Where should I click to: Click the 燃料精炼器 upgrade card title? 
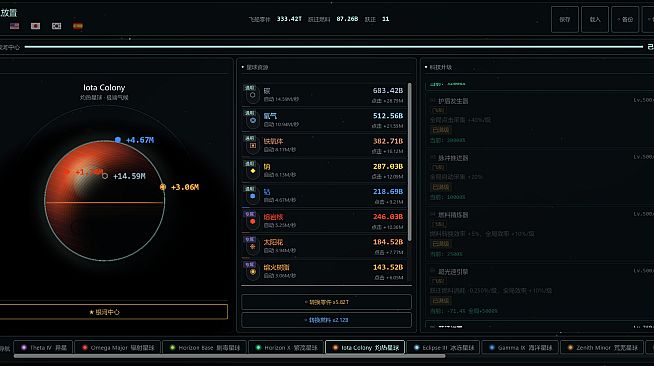point(453,215)
